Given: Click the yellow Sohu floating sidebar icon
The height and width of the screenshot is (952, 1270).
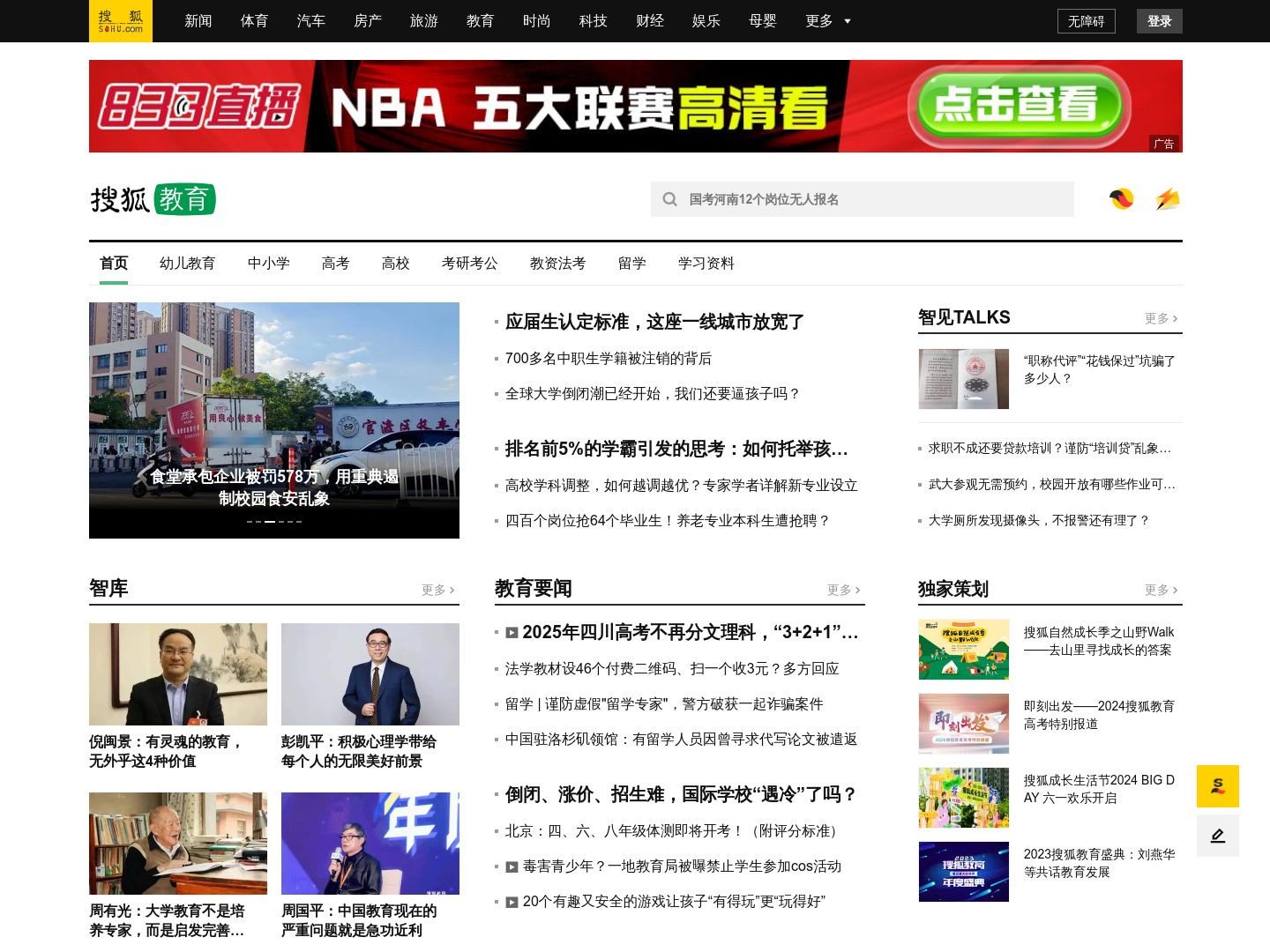Looking at the screenshot, I should click(x=1217, y=786).
